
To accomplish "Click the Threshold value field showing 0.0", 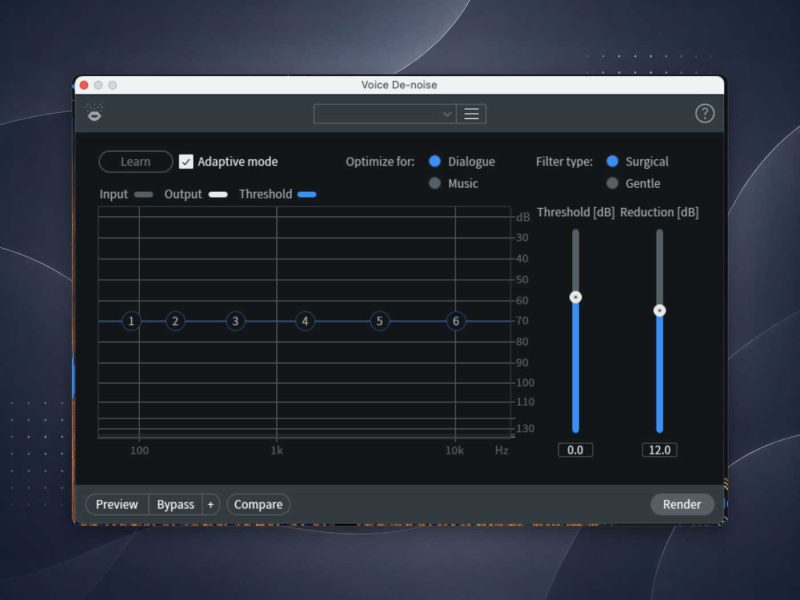I will click(x=575, y=450).
